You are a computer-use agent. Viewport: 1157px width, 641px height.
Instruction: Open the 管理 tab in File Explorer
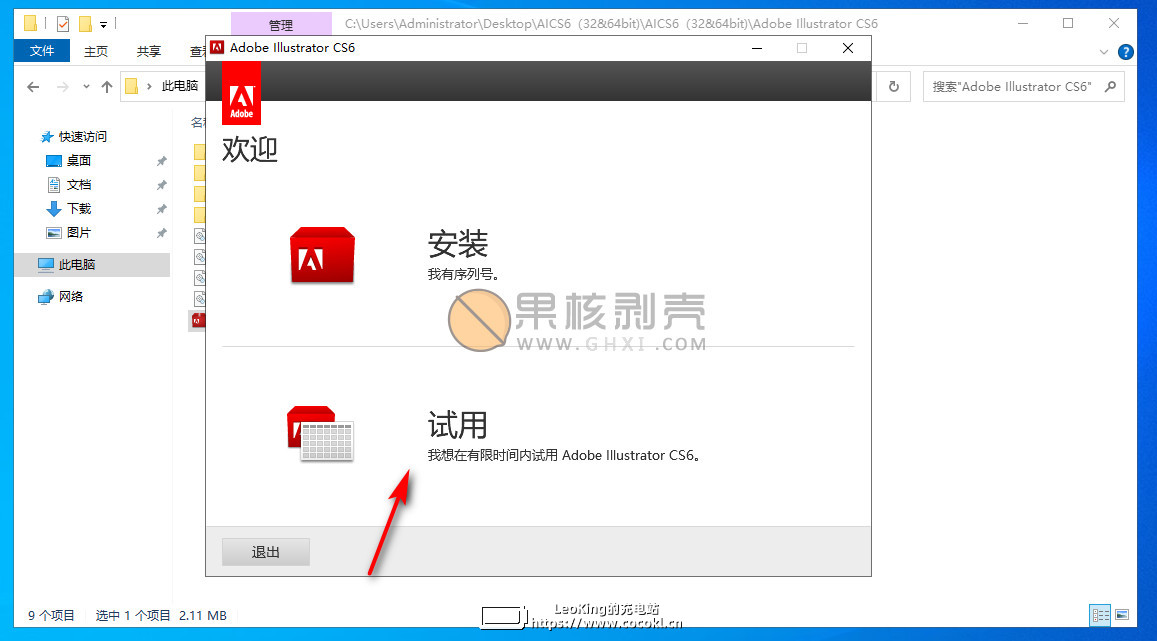pos(281,25)
